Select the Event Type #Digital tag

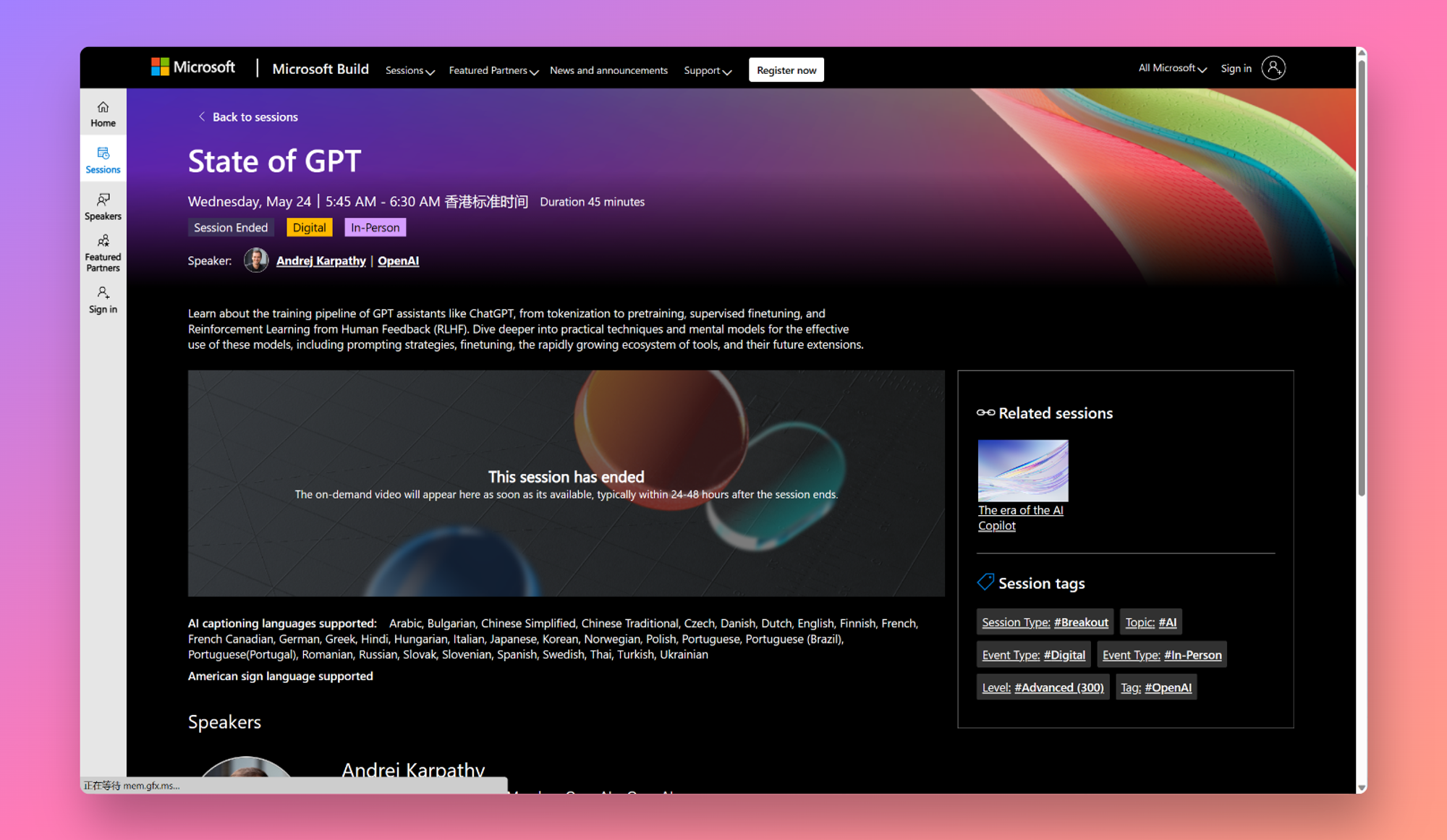point(1033,655)
